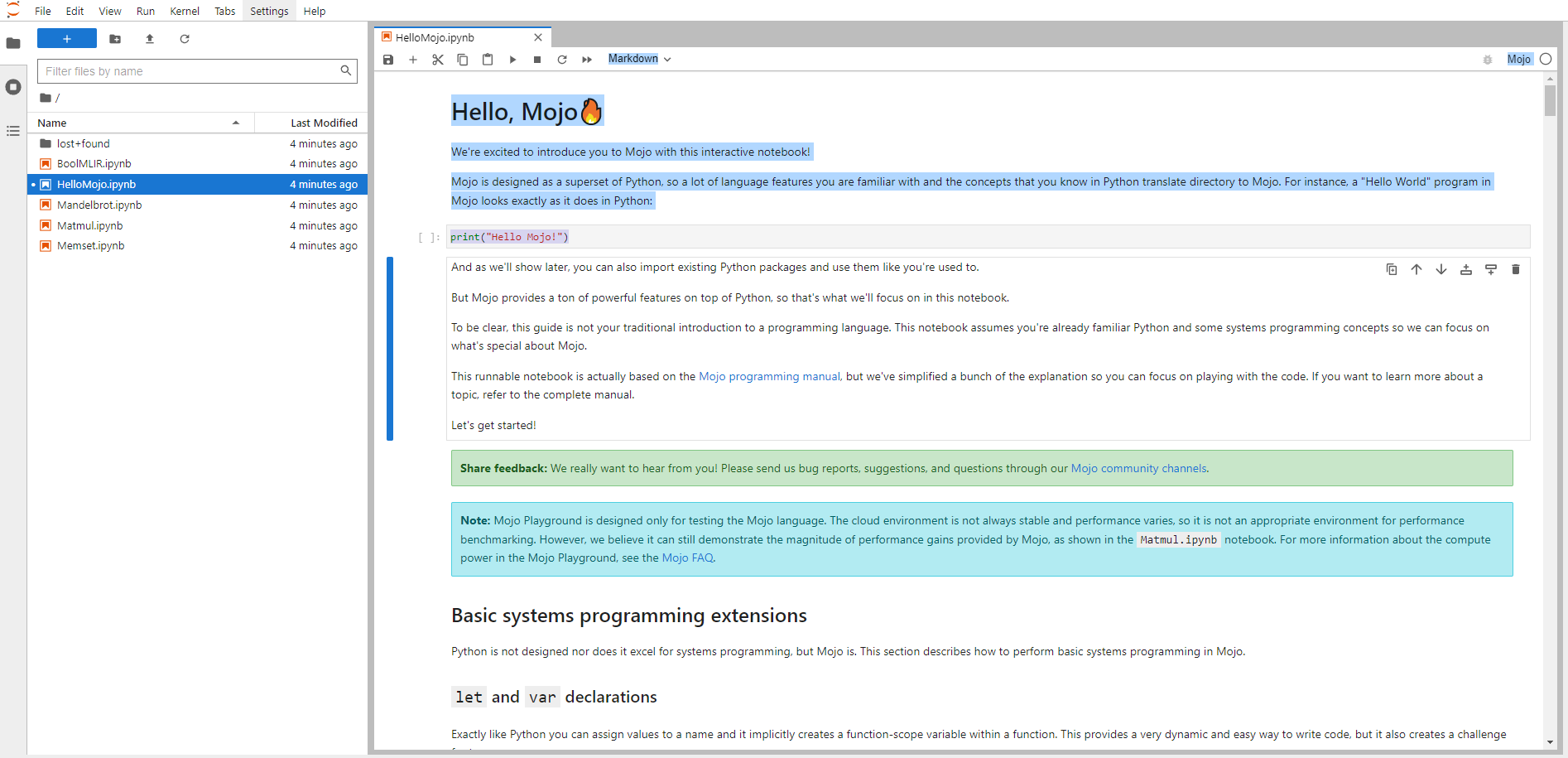Select Memset.ipynb in file list
This screenshot has width=1568, height=758.
pos(198,246)
